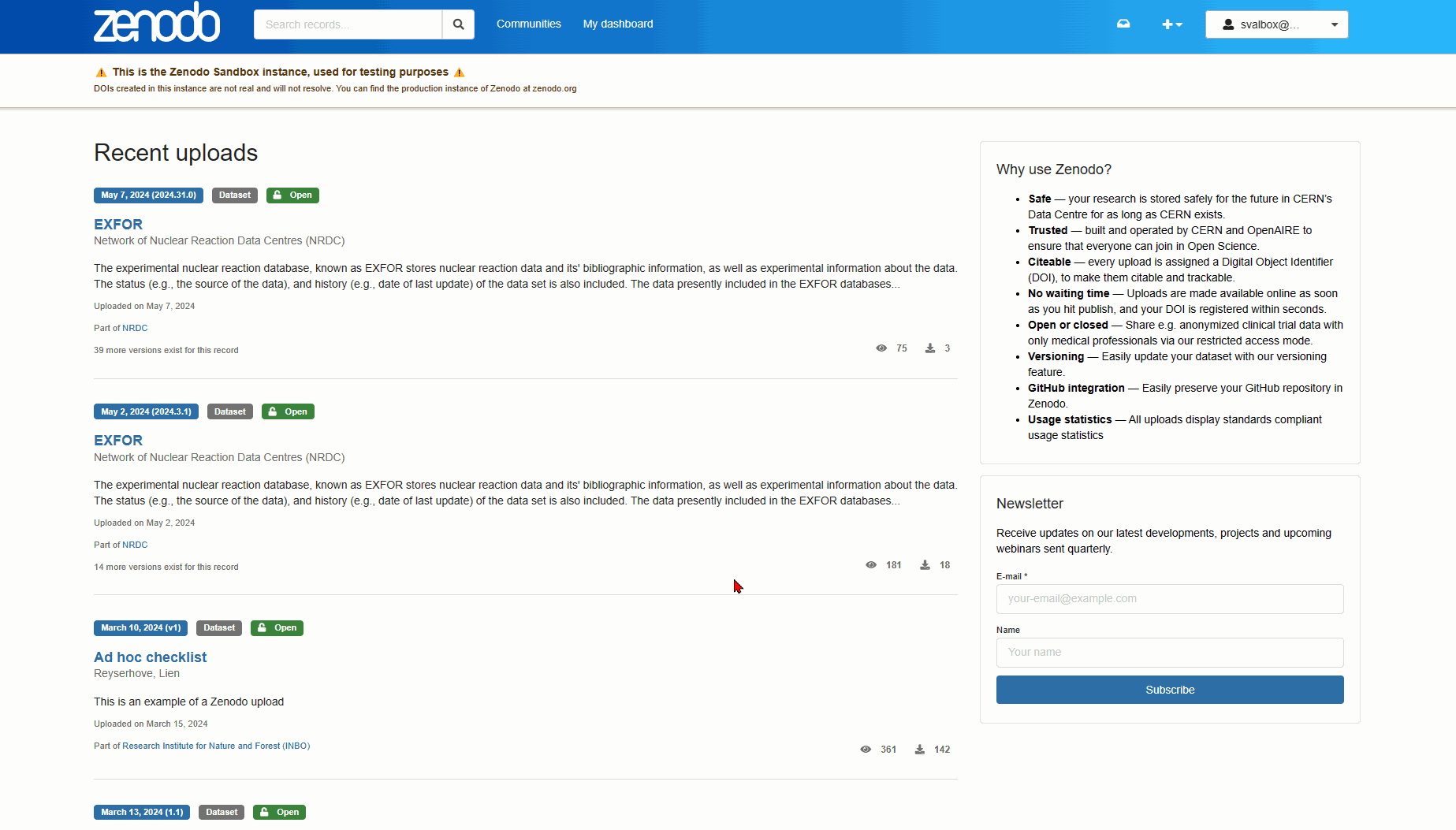
Task: Click the 'Why use Zenodo?' heading
Action: tap(1054, 169)
